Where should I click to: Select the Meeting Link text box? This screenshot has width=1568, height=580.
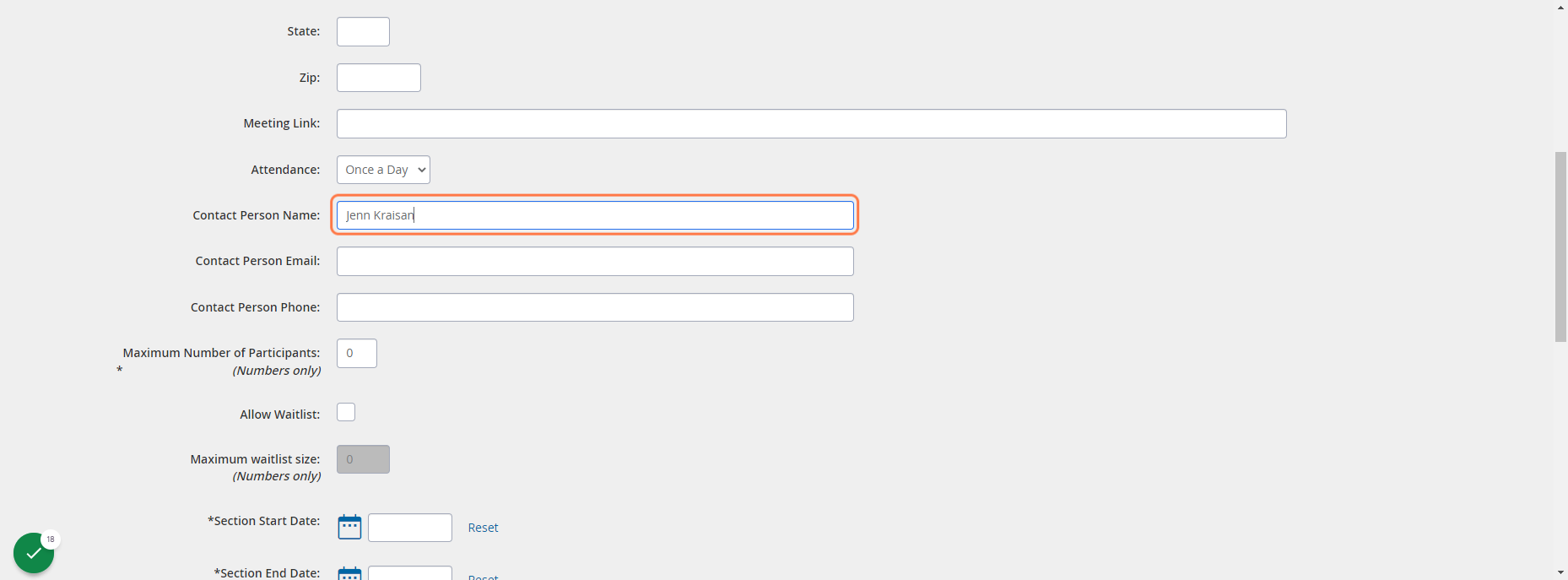pyautogui.click(x=812, y=123)
